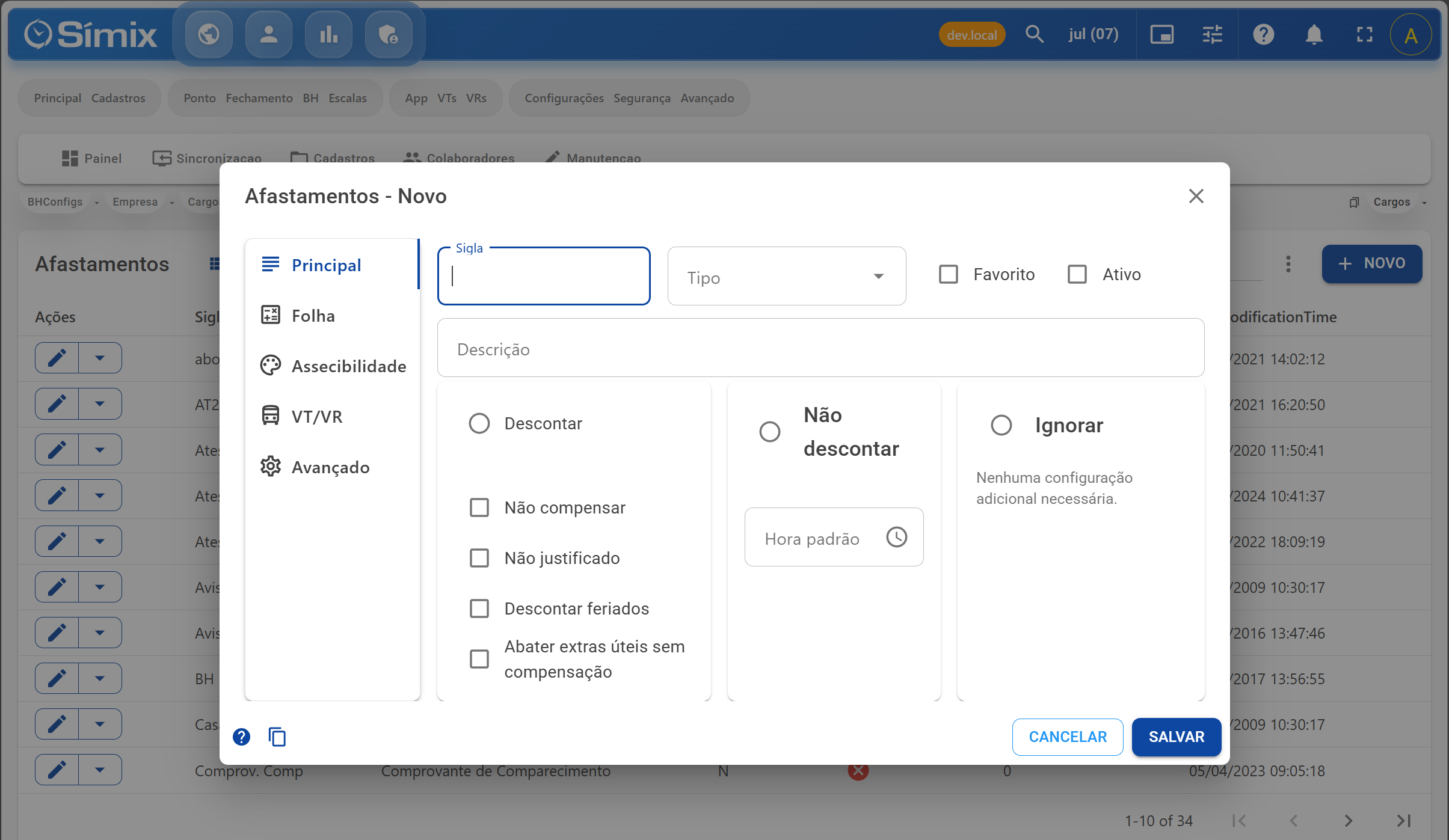The height and width of the screenshot is (840, 1449).
Task: Click the clock icon in Hora padrão
Action: [896, 537]
